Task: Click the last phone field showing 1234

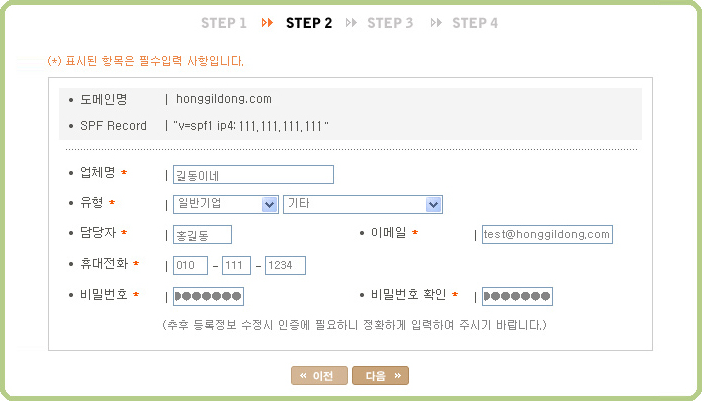Action: tap(285, 265)
